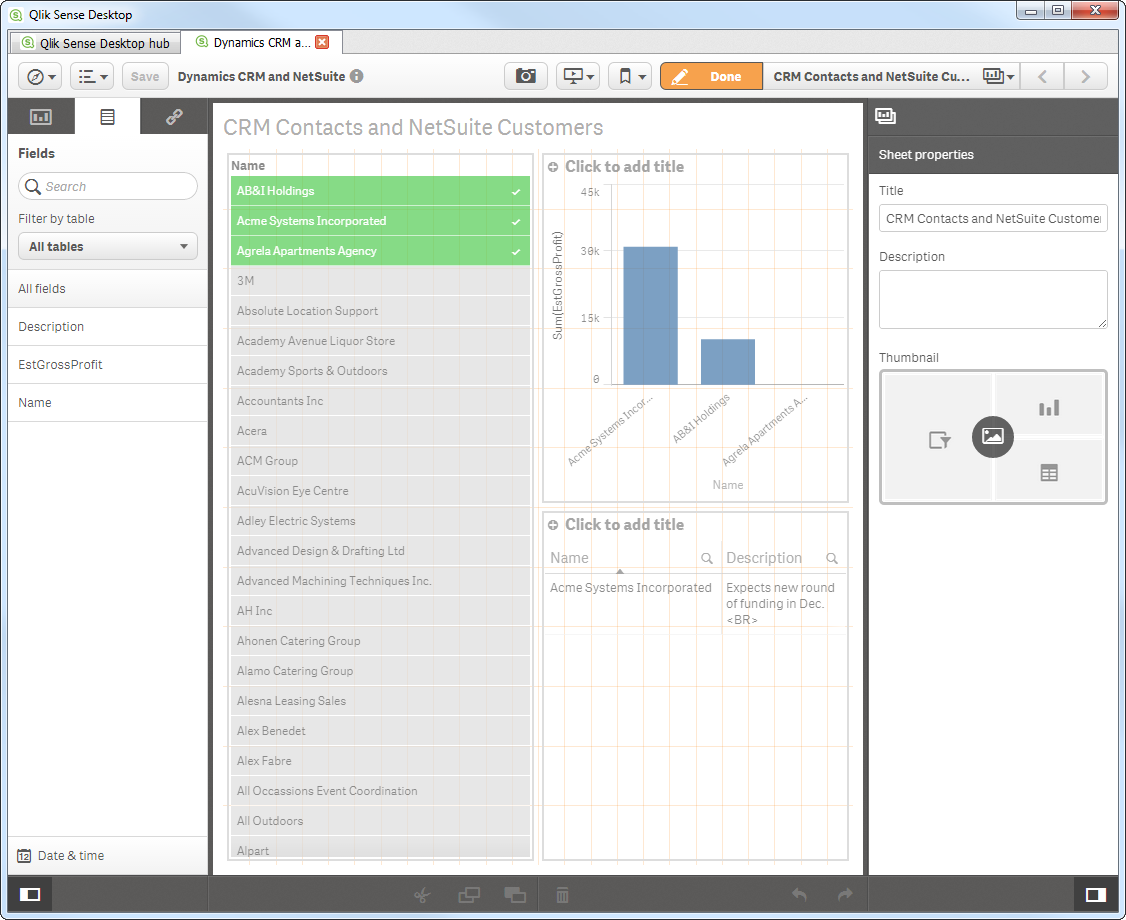The image size is (1126, 920).
Task: Open the charts panel in the left sidebar
Action: [x=41, y=116]
